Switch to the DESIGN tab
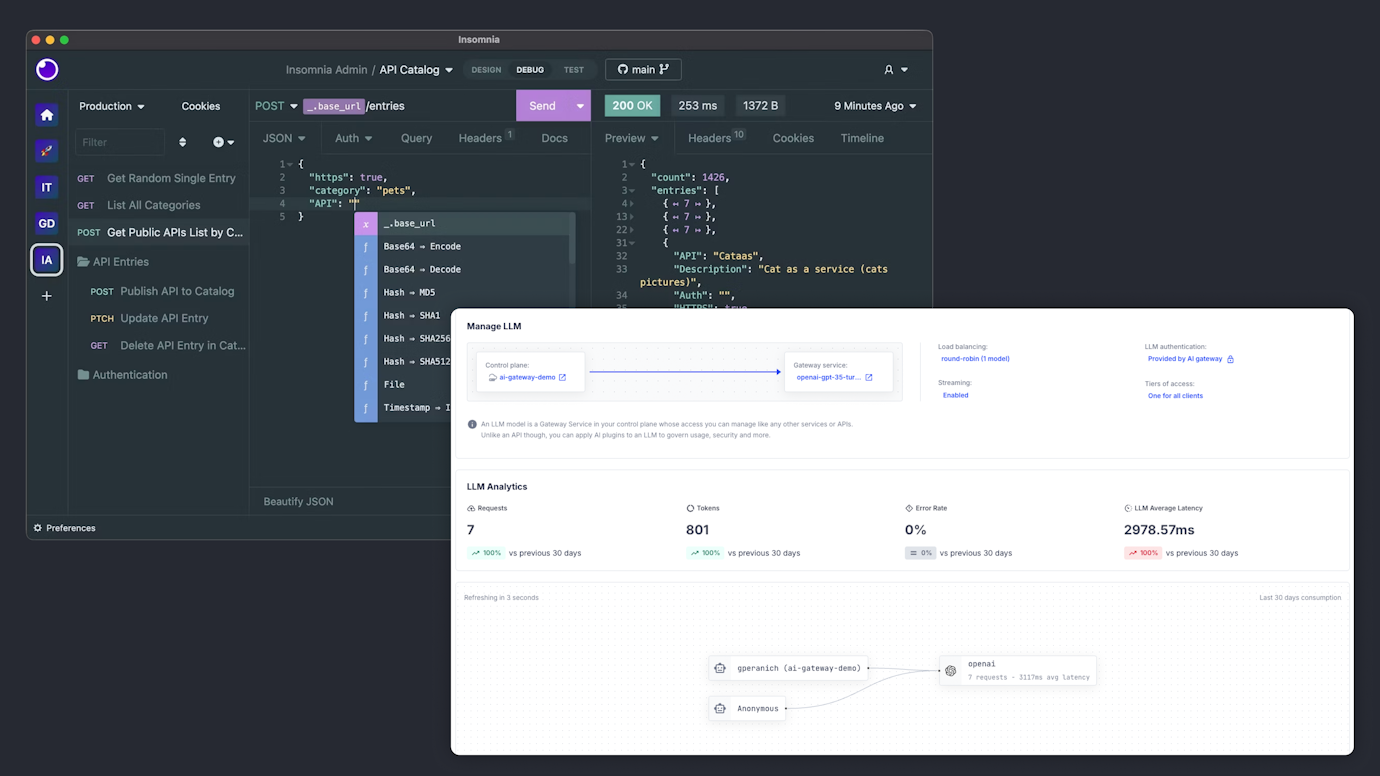This screenshot has height=776, width=1380. [x=485, y=69]
